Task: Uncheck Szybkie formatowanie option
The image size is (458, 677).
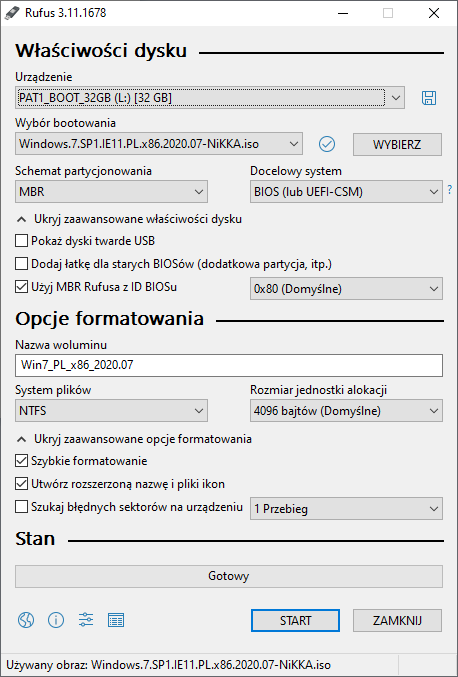Action: [22, 461]
